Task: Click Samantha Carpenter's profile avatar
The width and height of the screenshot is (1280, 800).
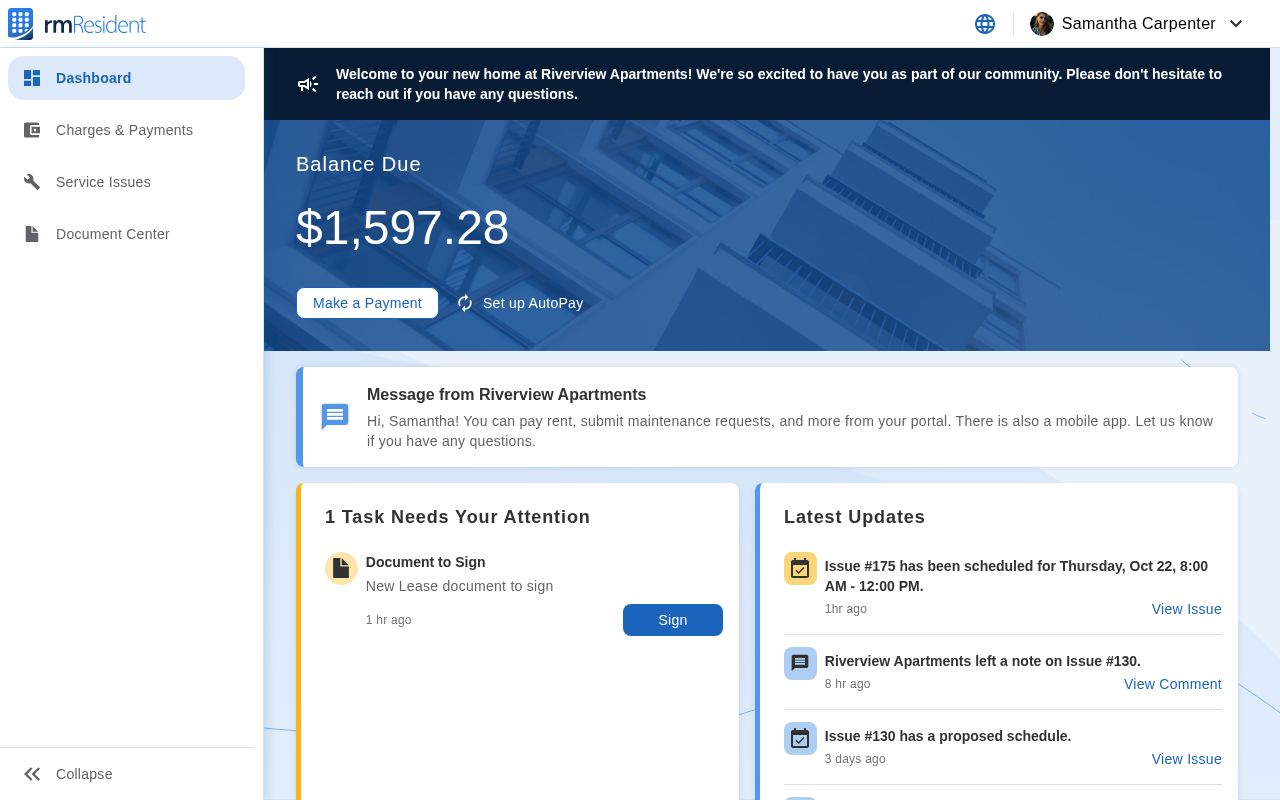Action: click(1042, 24)
